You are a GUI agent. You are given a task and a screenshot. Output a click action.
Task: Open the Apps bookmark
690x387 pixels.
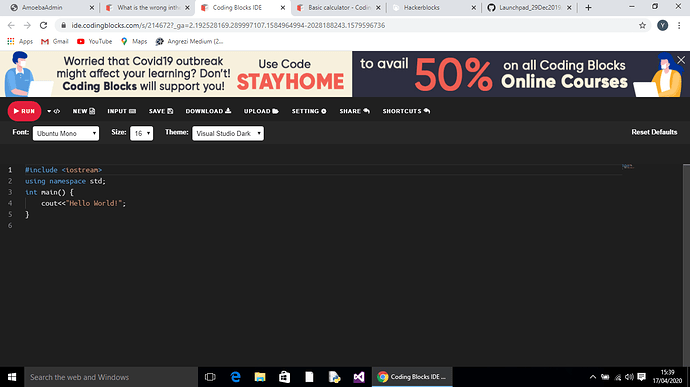[x=20, y=41]
